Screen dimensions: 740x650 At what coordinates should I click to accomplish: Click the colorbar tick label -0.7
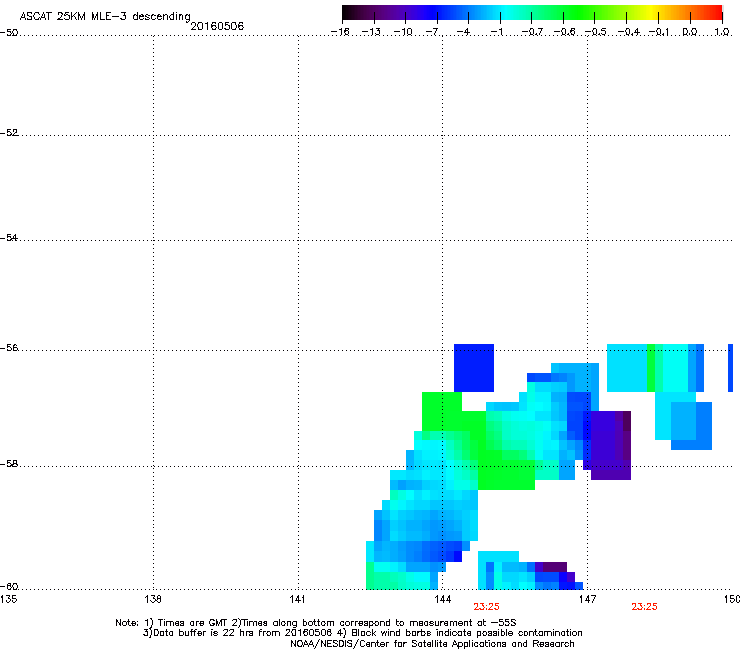coord(532,32)
